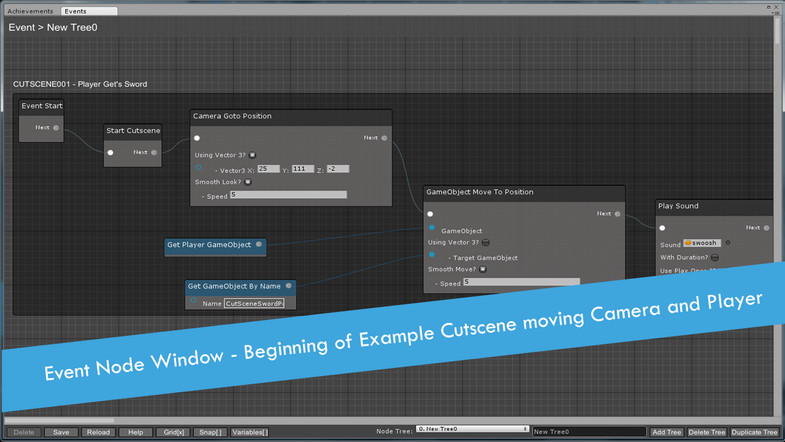Image resolution: width=785 pixels, height=442 pixels.
Task: Click the Vector3 Z field showing -2
Action: click(x=338, y=169)
